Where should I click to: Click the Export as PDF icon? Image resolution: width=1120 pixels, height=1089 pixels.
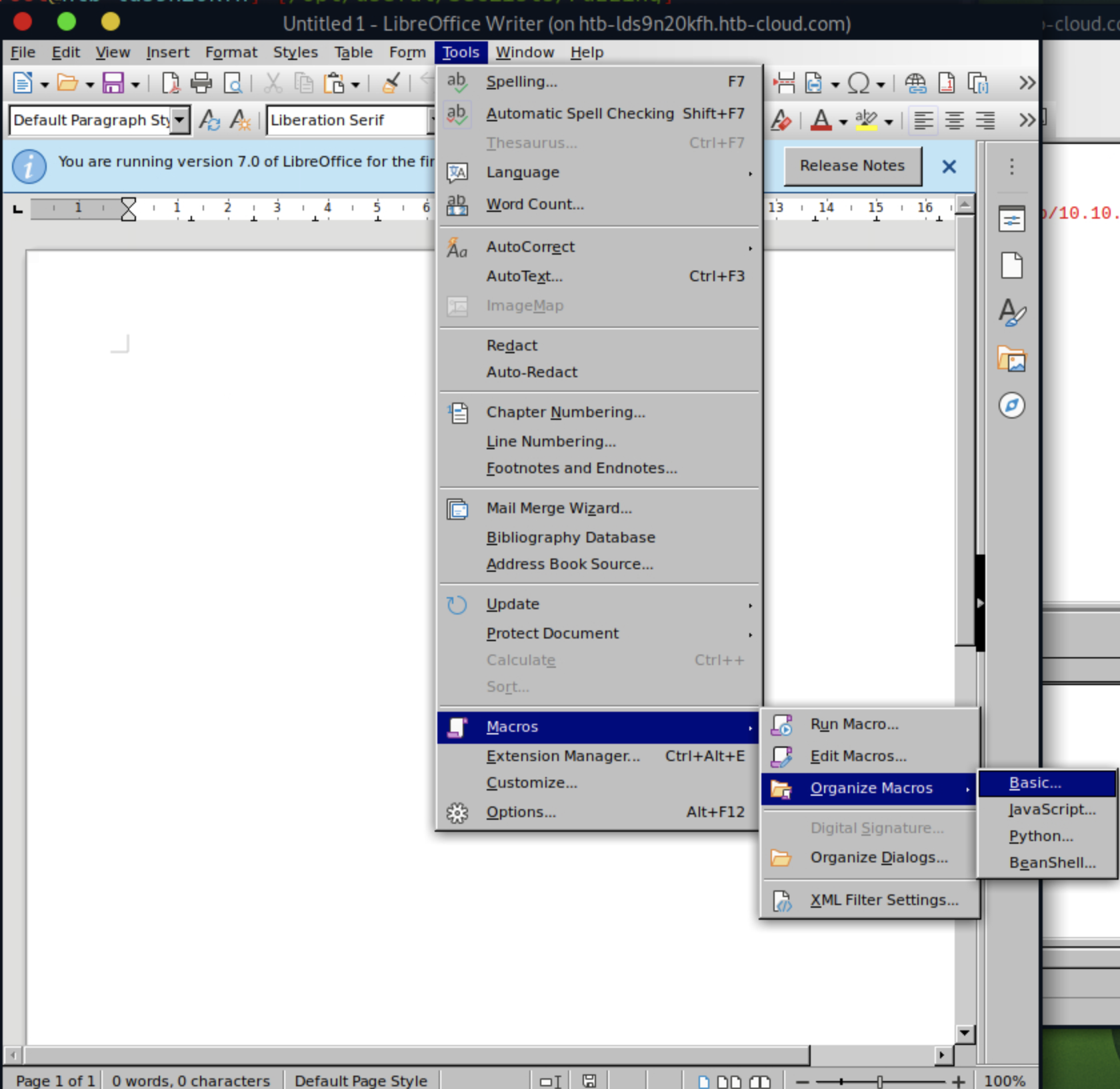point(171,83)
